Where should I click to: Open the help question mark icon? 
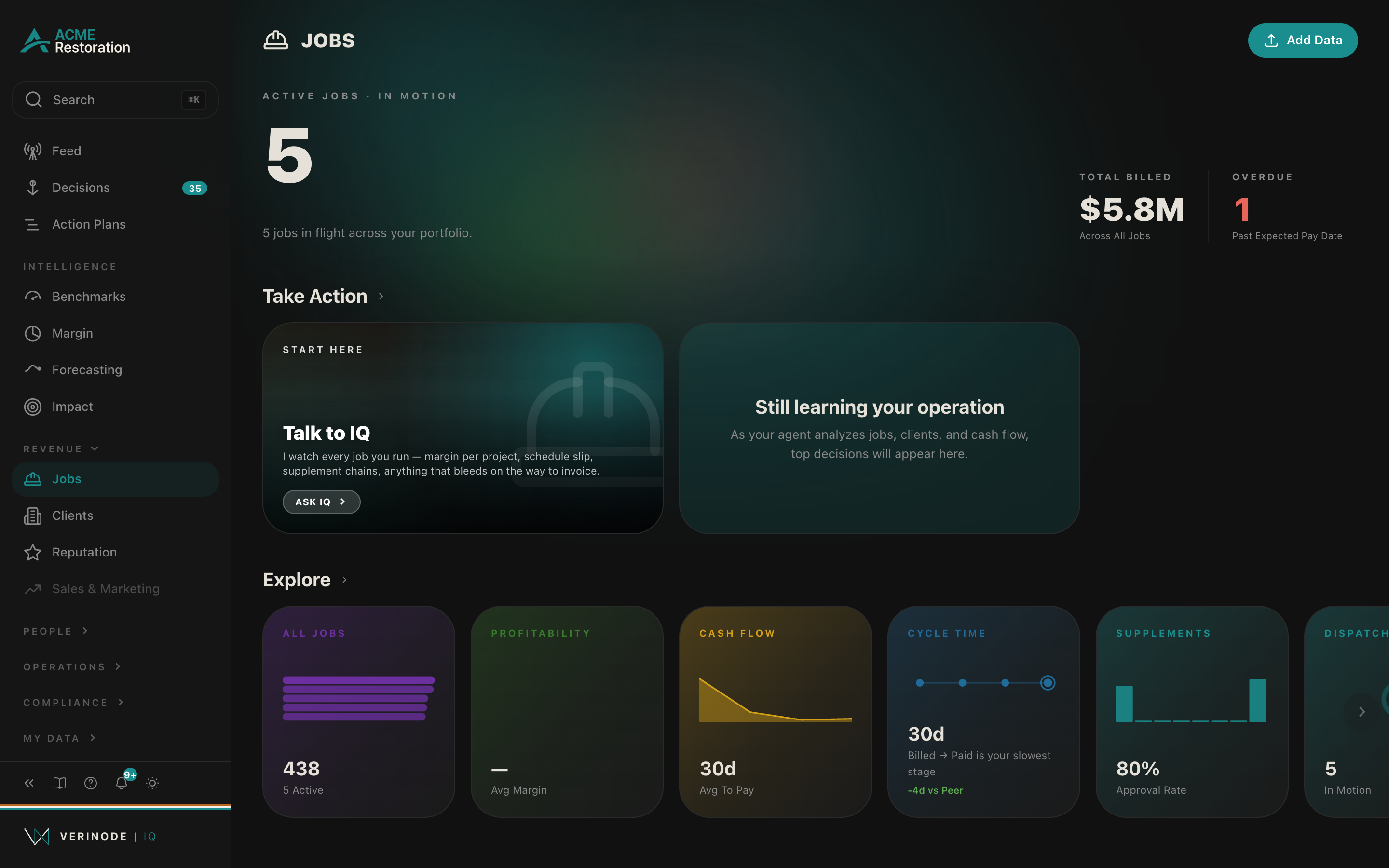[x=91, y=783]
